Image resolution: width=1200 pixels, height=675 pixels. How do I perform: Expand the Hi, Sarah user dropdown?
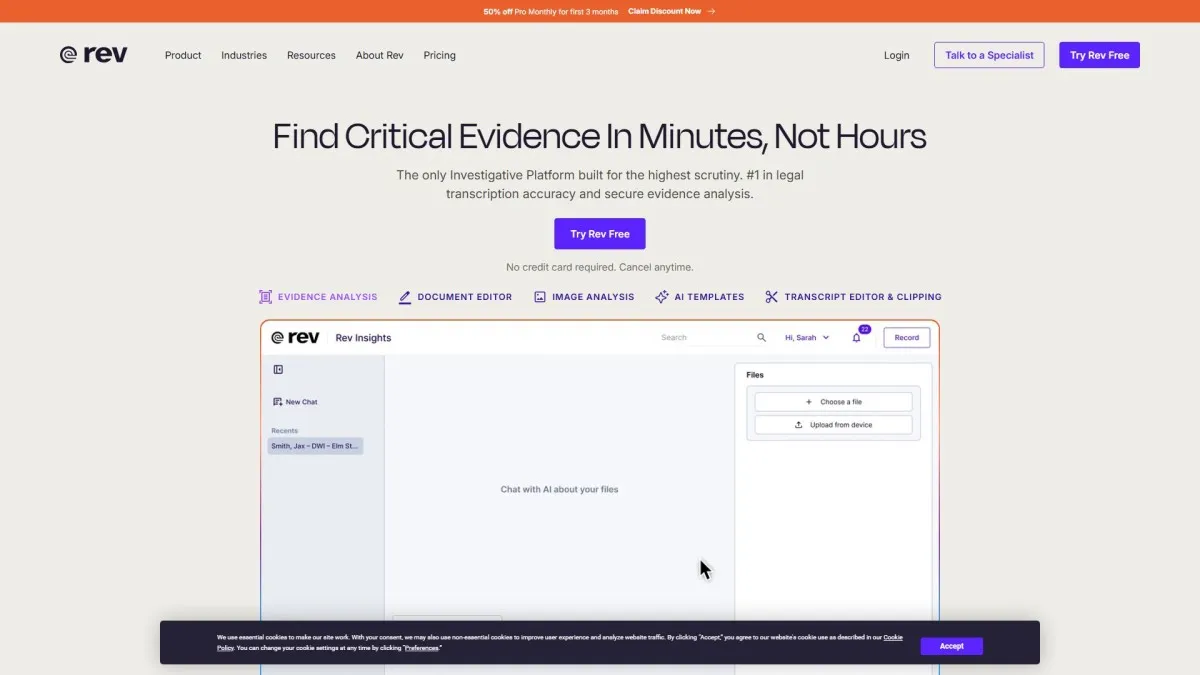(807, 338)
